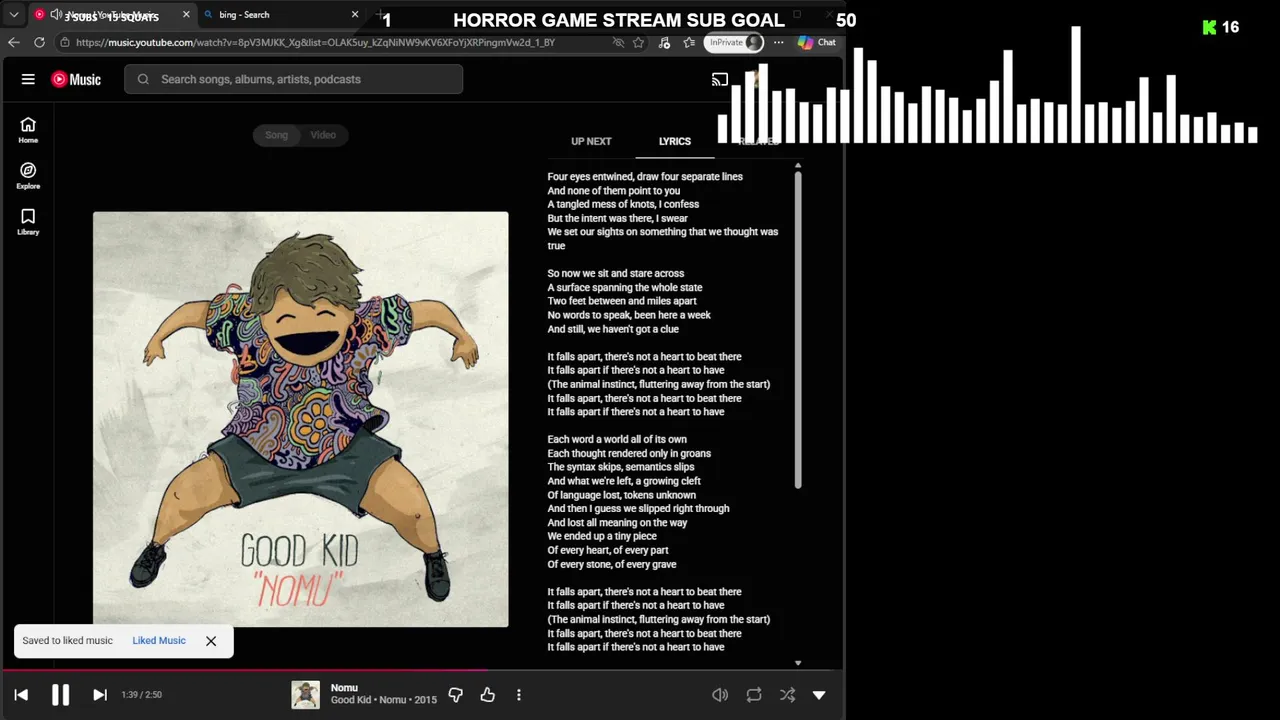Click the lyrics scroll down arrow
Screen dimensions: 1280x720
click(798, 663)
